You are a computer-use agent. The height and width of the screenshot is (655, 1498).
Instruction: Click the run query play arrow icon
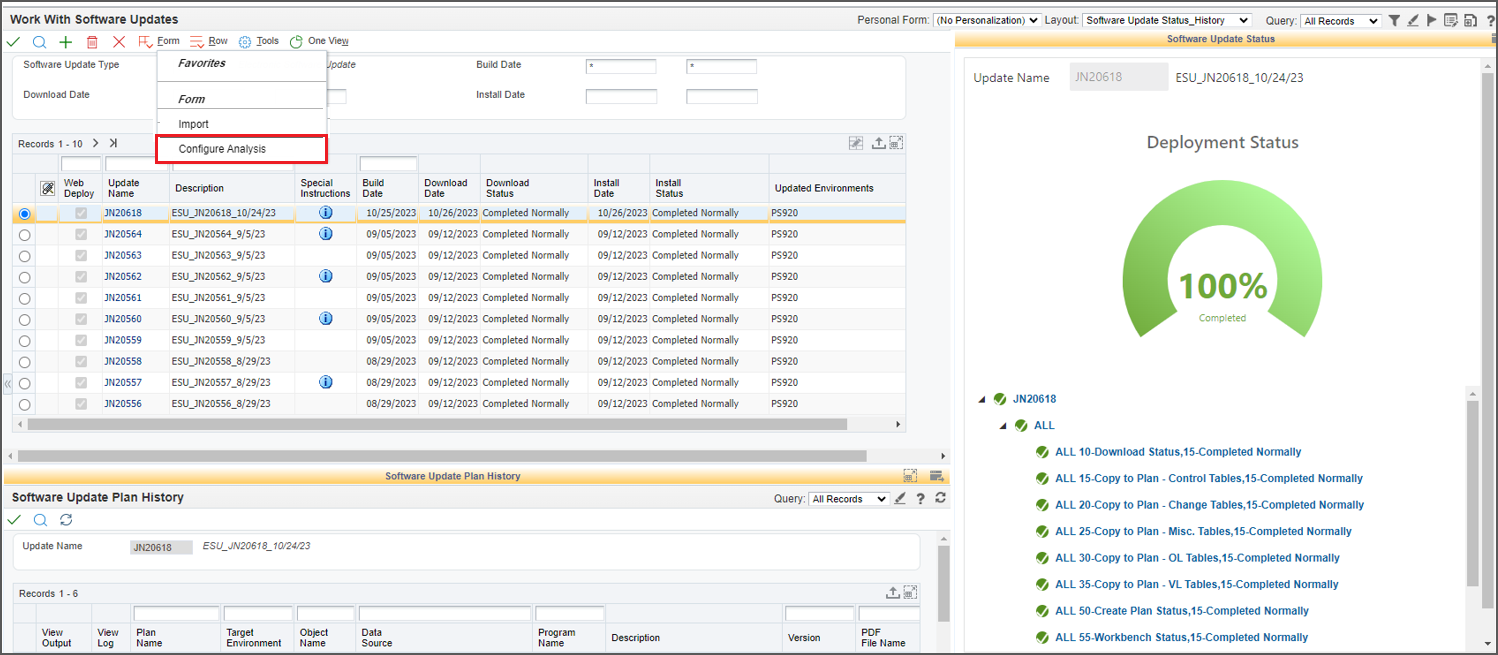click(1432, 20)
